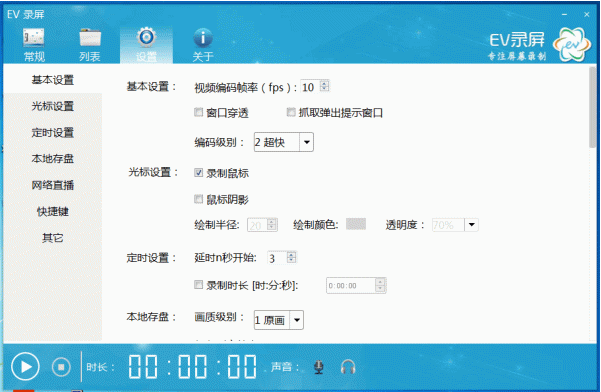Adjust the 延时n秒开始 stepper
Viewport: 601px width, 392px height.
[x=292, y=258]
